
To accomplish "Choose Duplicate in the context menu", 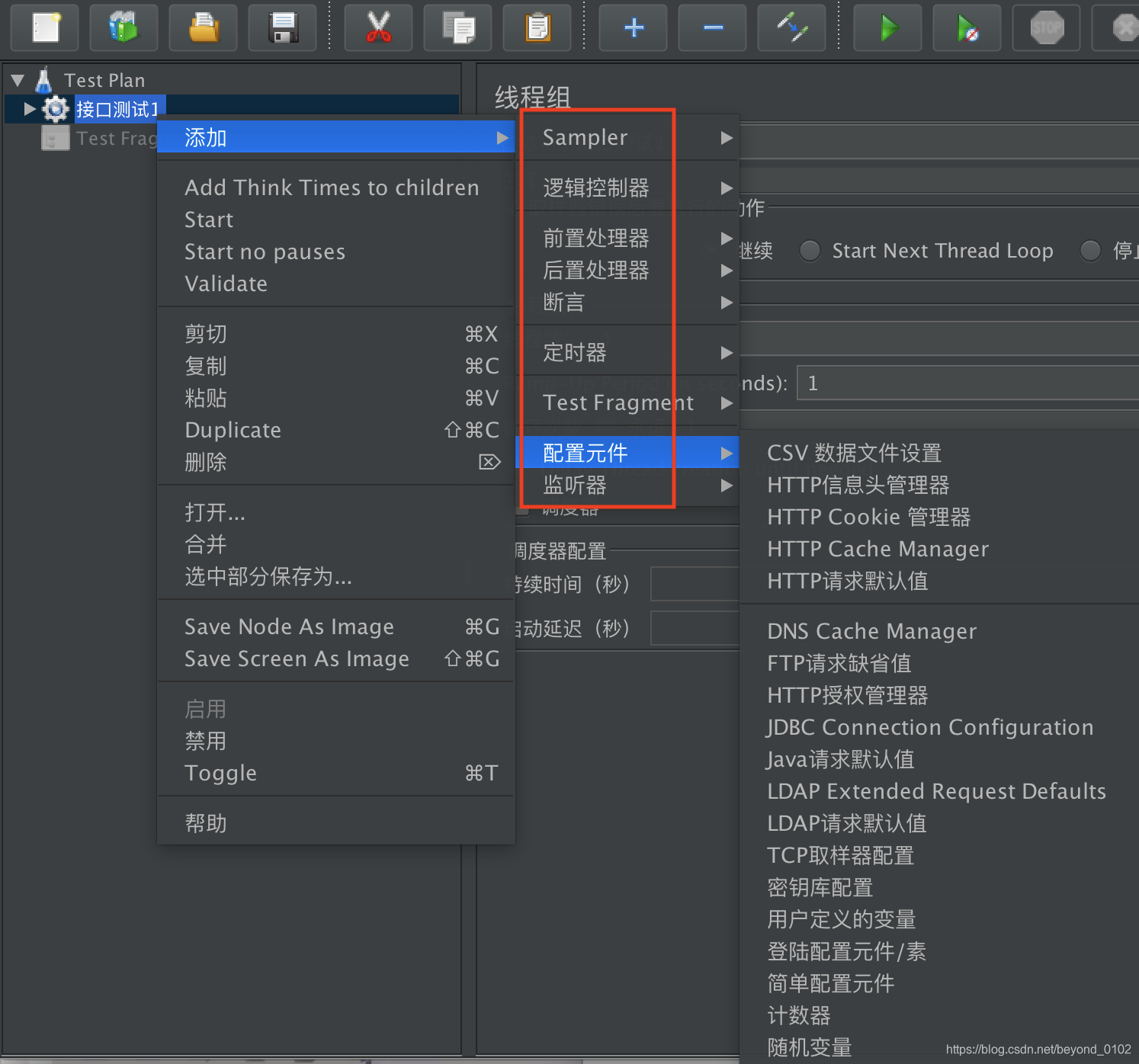I will tap(335, 431).
